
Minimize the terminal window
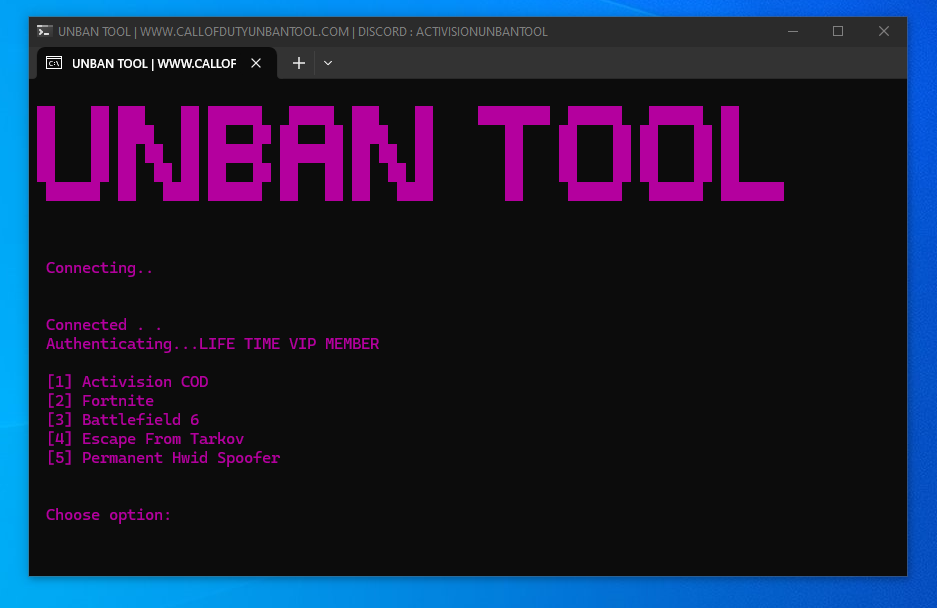pyautogui.click(x=792, y=31)
